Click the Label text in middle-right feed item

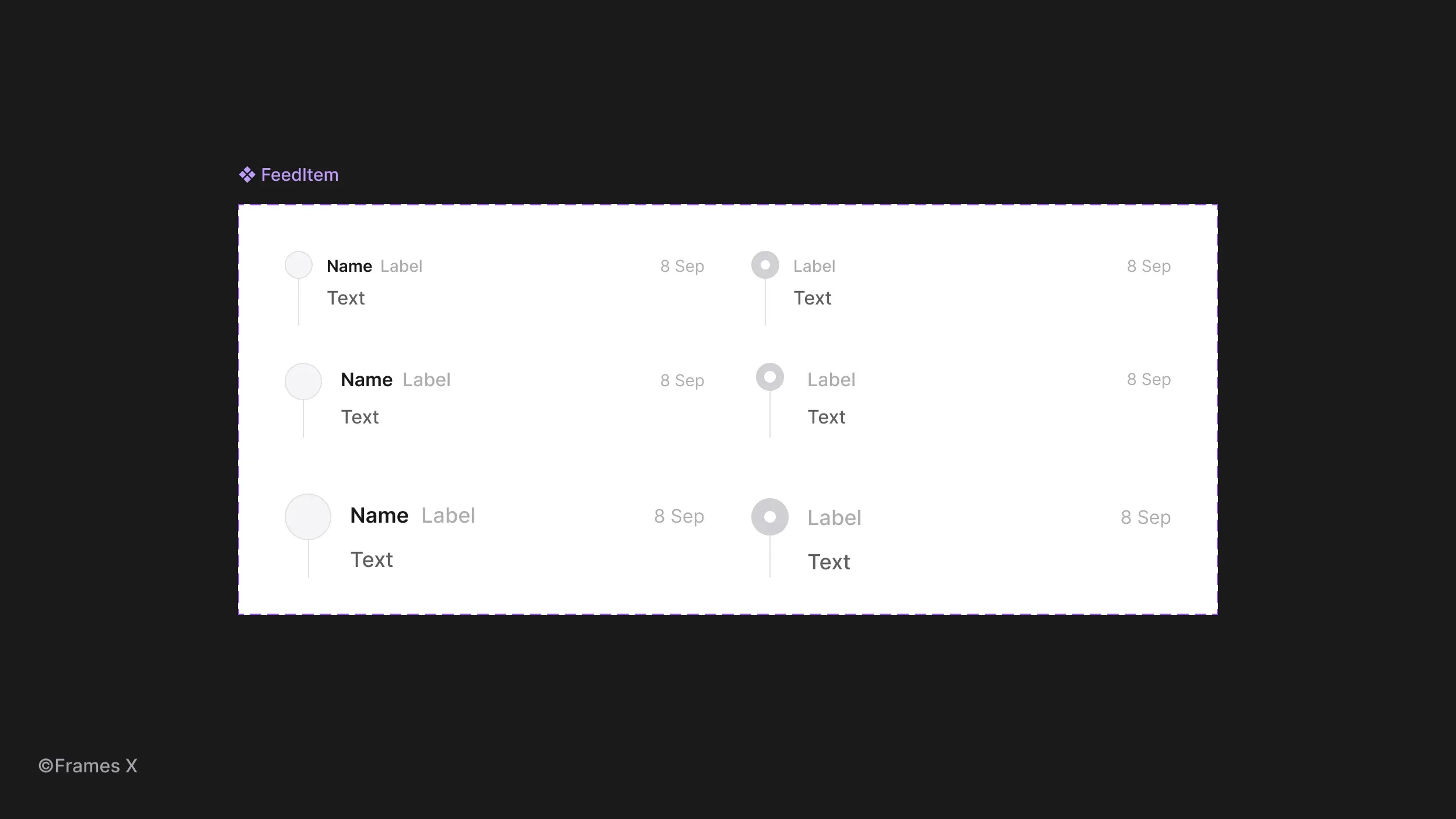pos(830,379)
